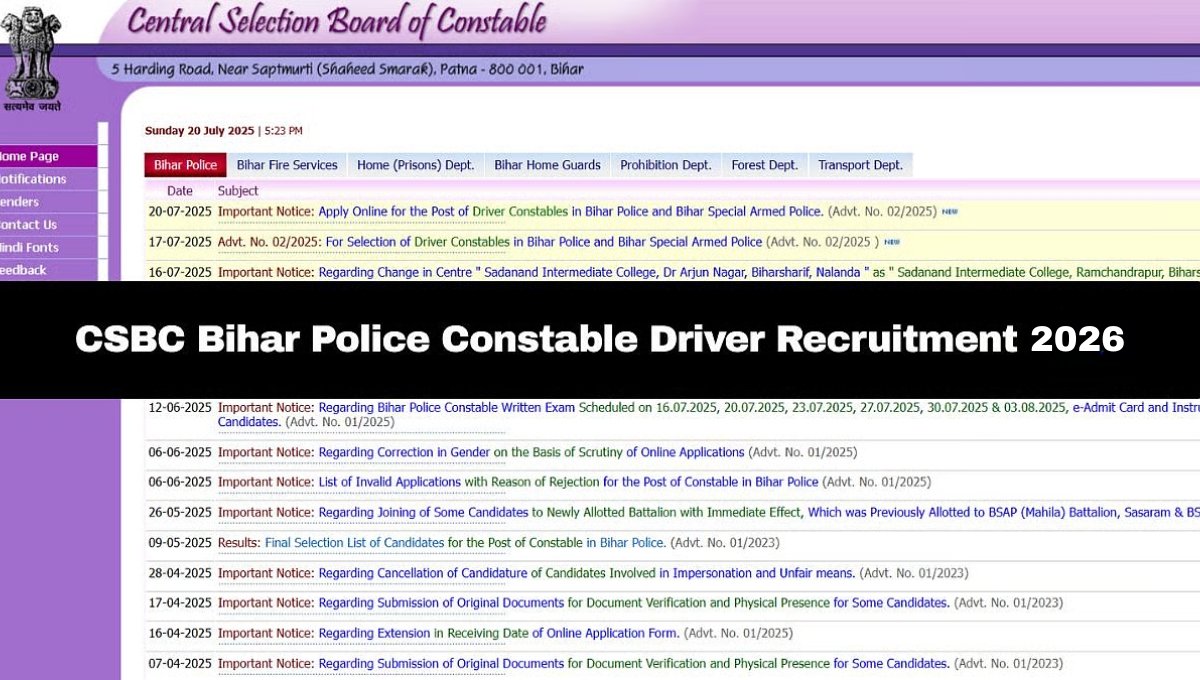Open the Forest Dept. tab
This screenshot has width=1200, height=680.
tap(764, 164)
